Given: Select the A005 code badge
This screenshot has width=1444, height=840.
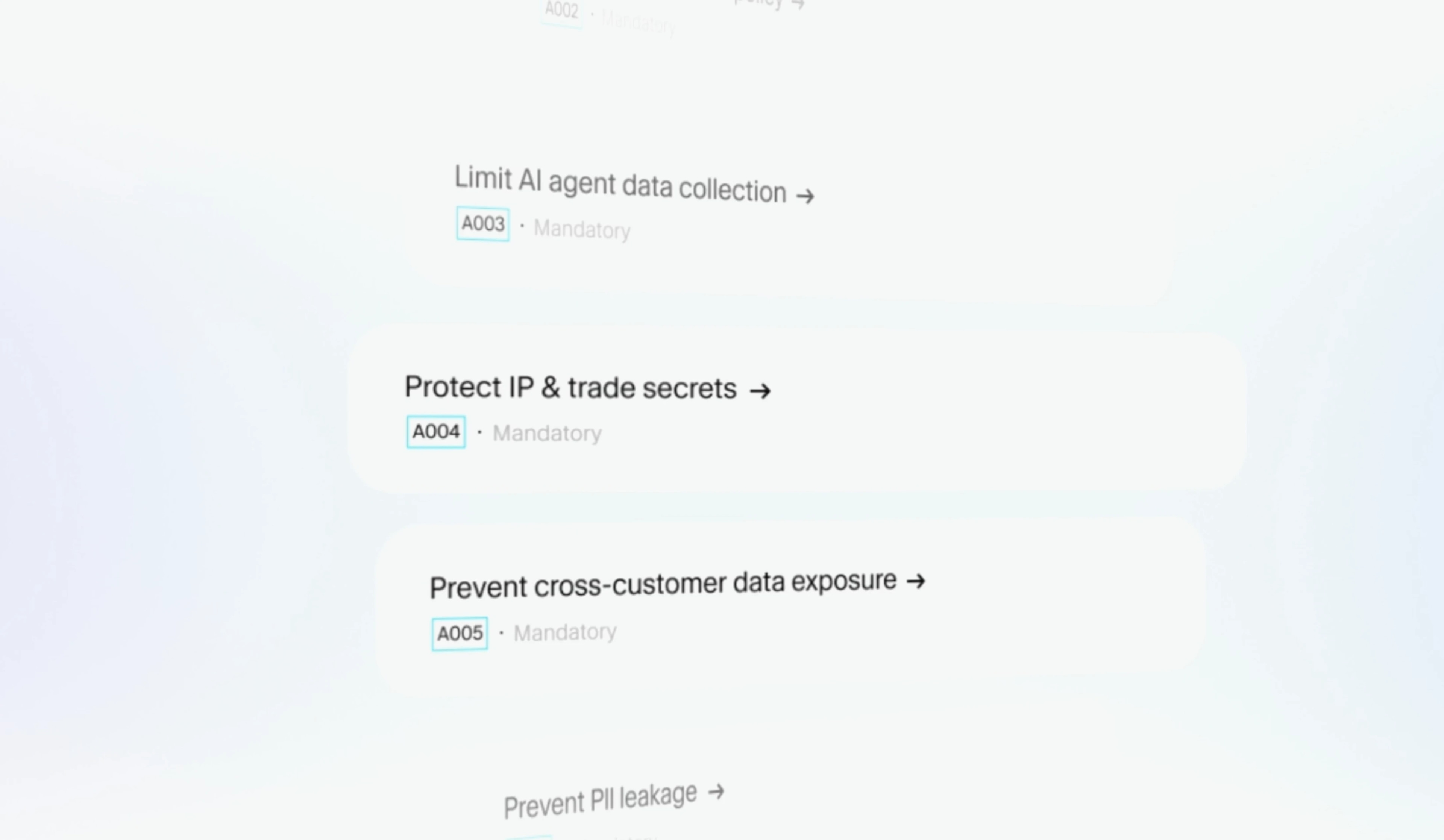Looking at the screenshot, I should (x=460, y=634).
